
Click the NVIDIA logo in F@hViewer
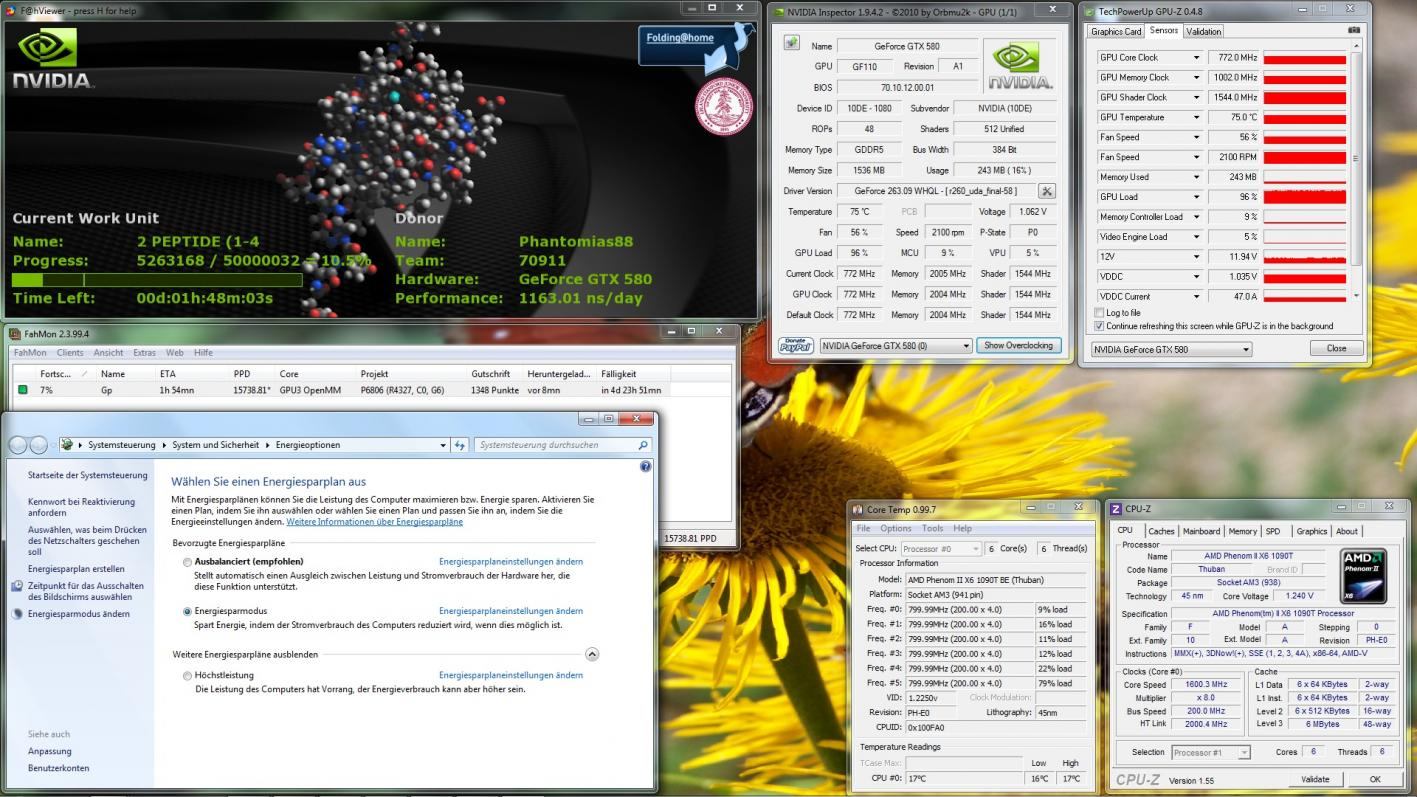click(52, 58)
